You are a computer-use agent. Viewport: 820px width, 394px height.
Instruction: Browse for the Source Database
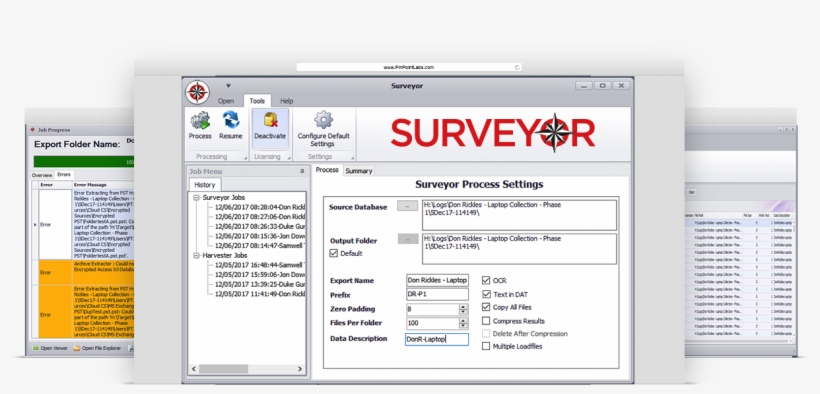pos(407,206)
